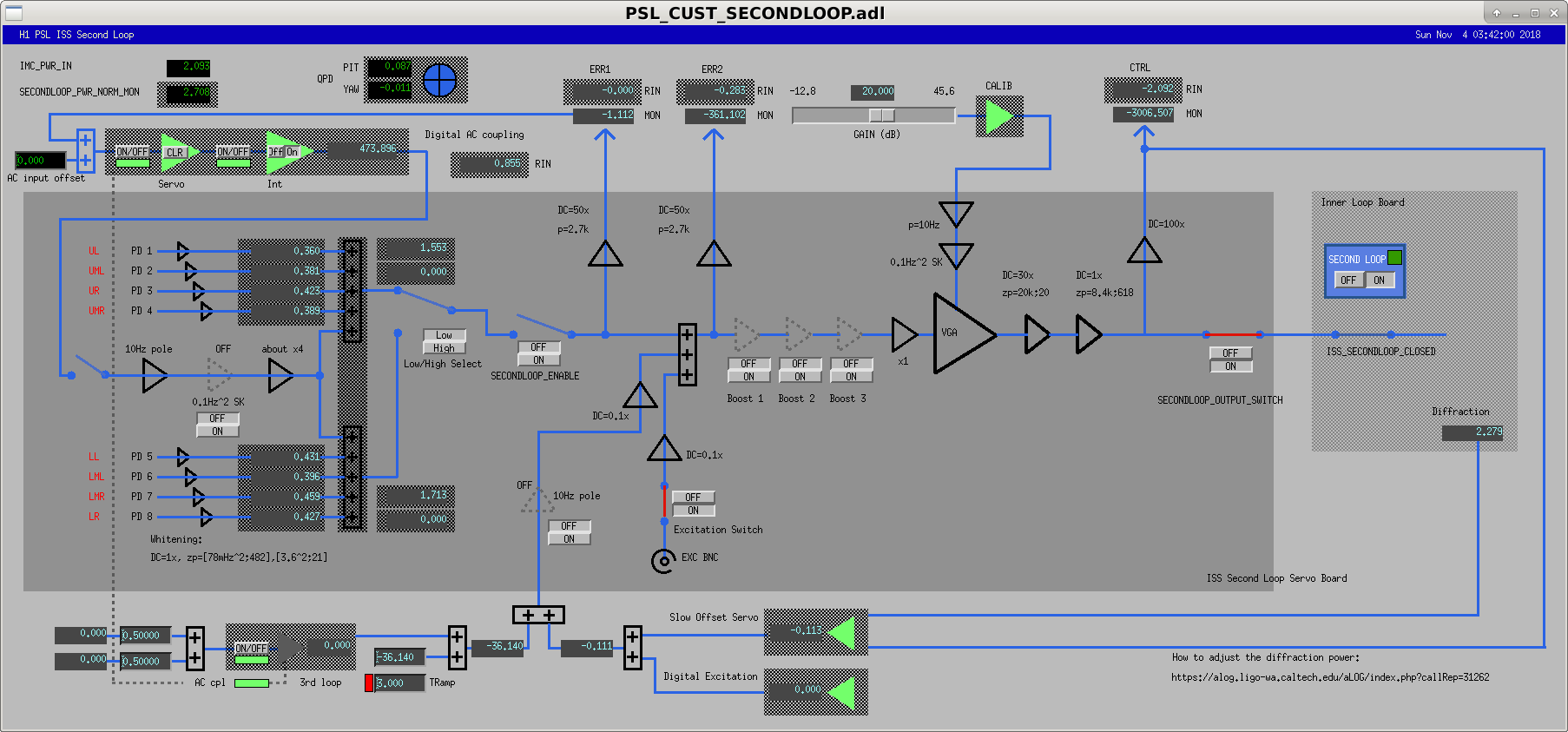Turn the lower 10Hz pole OFF
The height and width of the screenshot is (732, 1568).
pyautogui.click(x=569, y=526)
